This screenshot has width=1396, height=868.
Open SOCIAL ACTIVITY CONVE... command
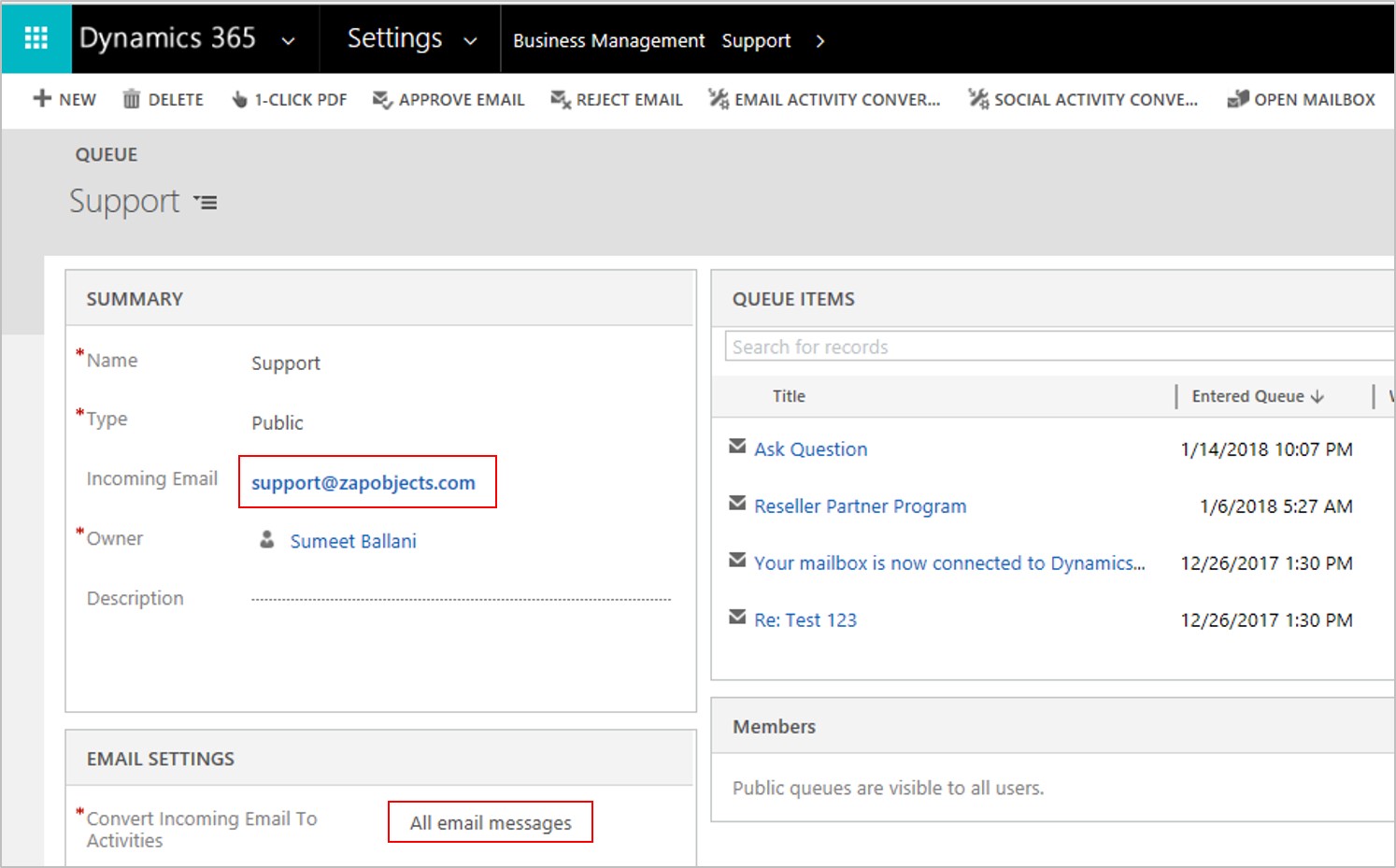[x=1096, y=100]
